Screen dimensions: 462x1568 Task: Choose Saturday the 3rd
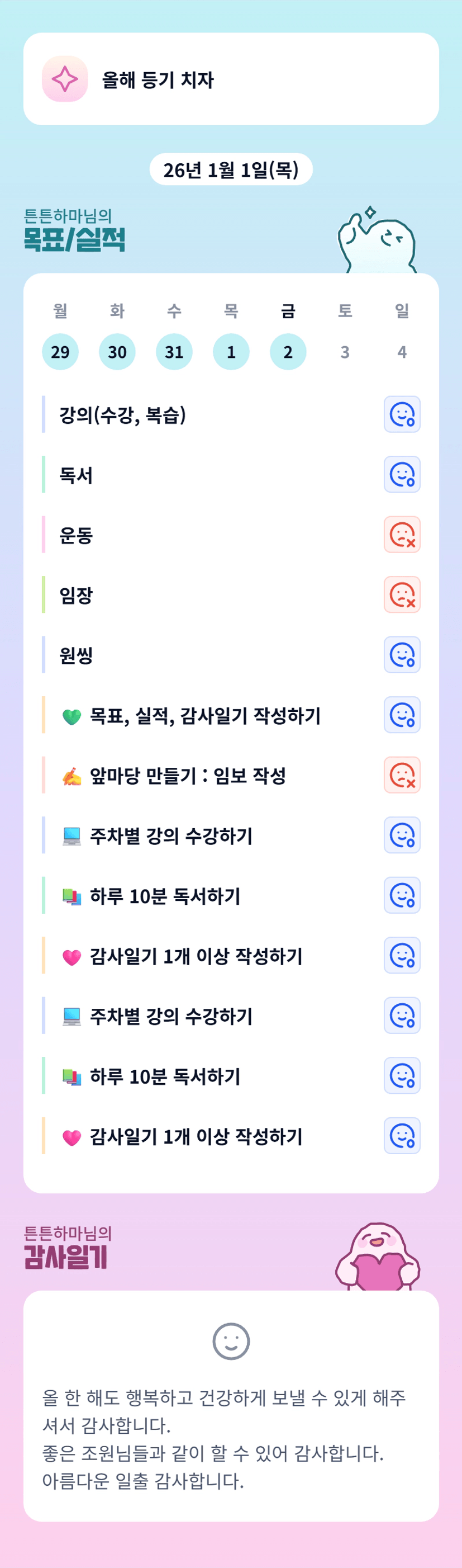345,352
